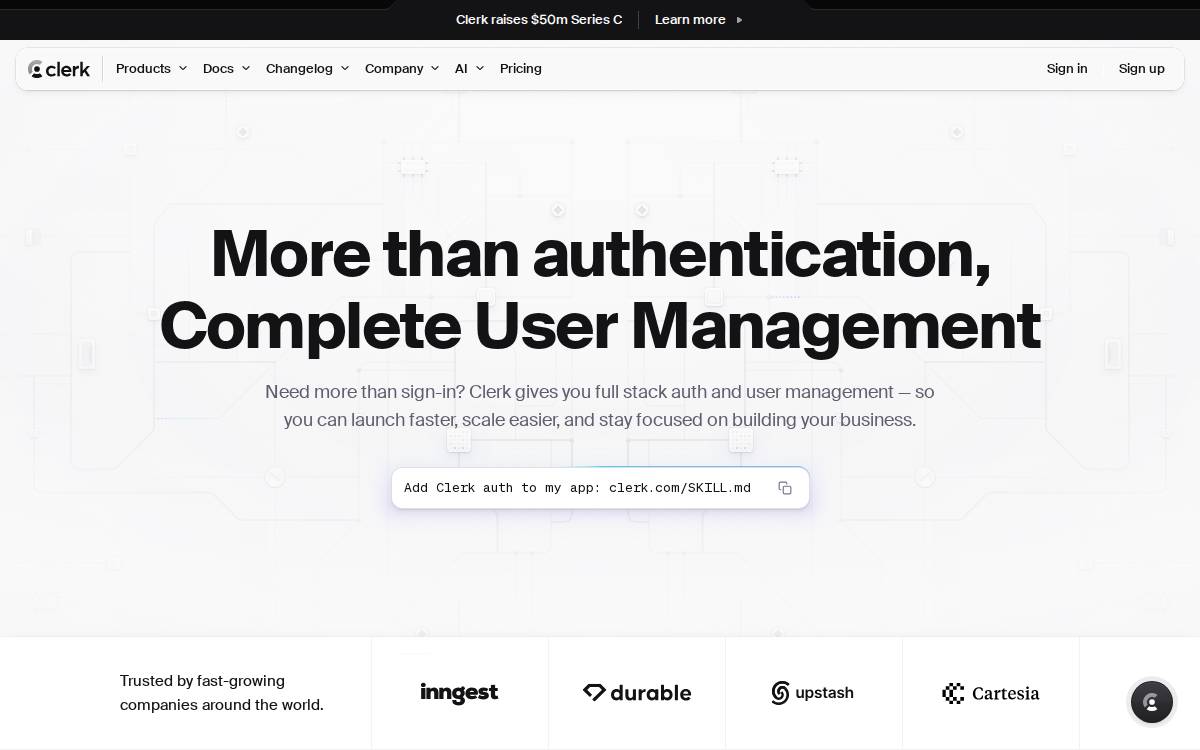
Task: Click the 'Clerk raises $50m Series C' announcement
Action: (539, 20)
